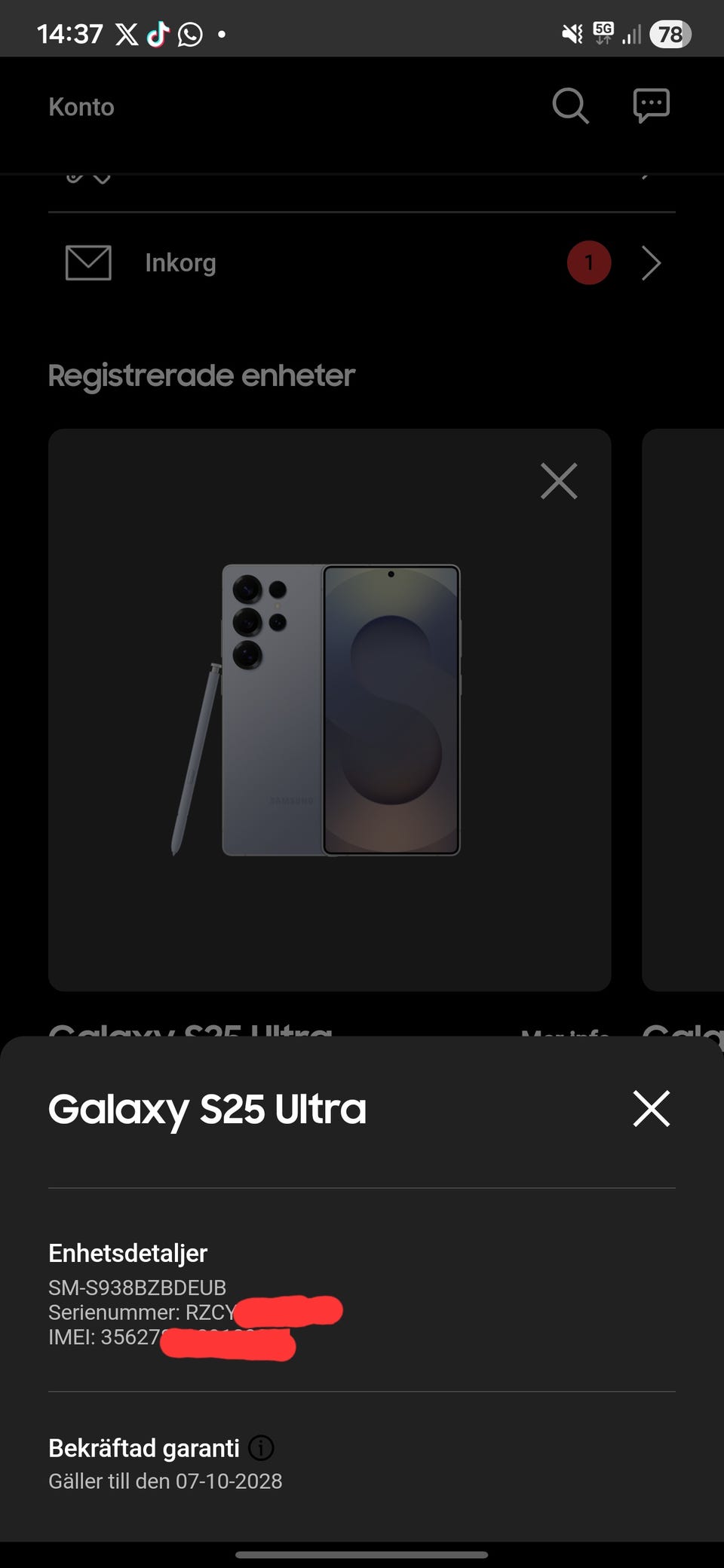The image size is (724, 1568).
Task: Open search with the magnifier icon
Action: point(570,106)
